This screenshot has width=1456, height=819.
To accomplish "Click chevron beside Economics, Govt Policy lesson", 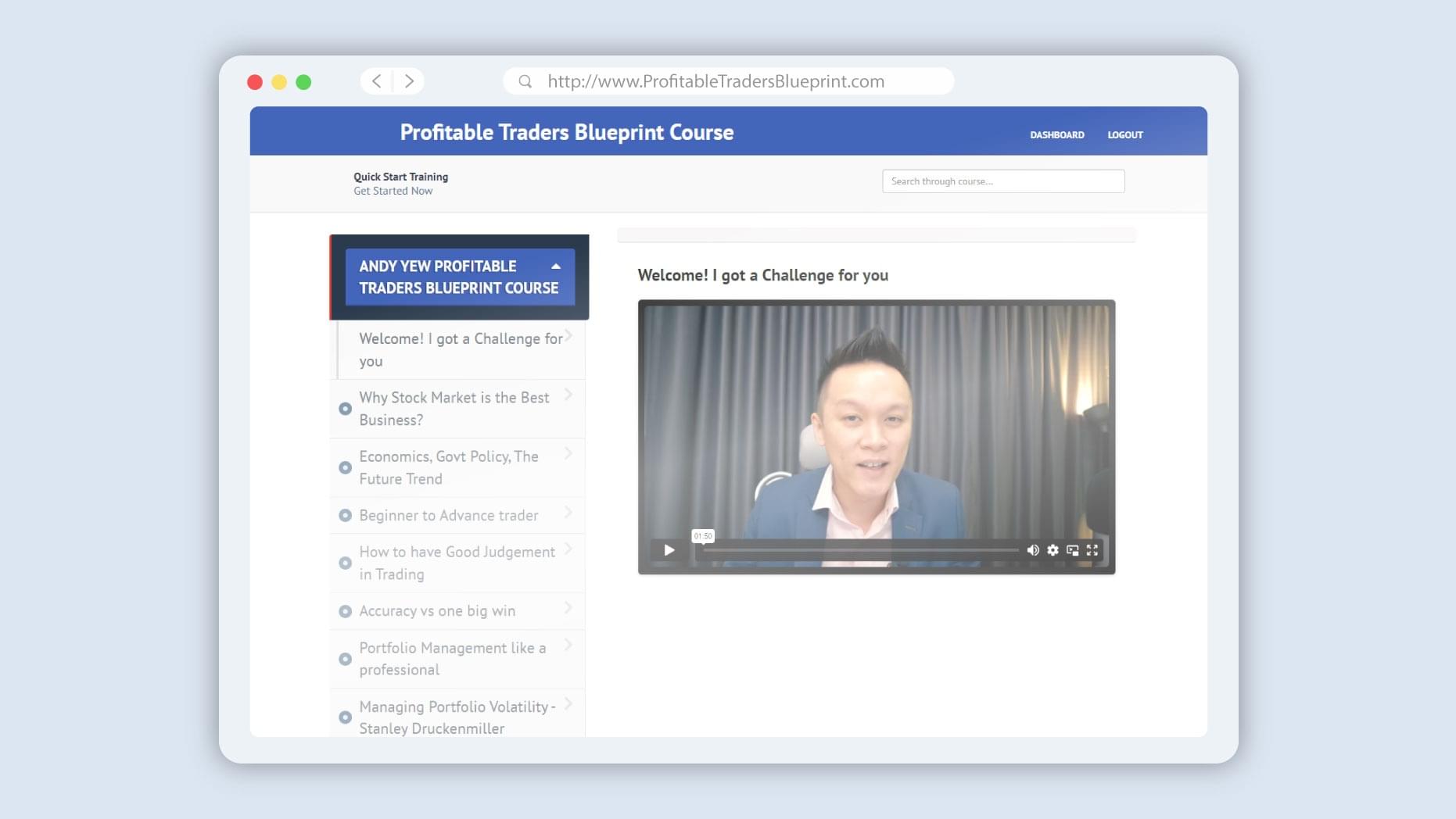I will coord(568,453).
